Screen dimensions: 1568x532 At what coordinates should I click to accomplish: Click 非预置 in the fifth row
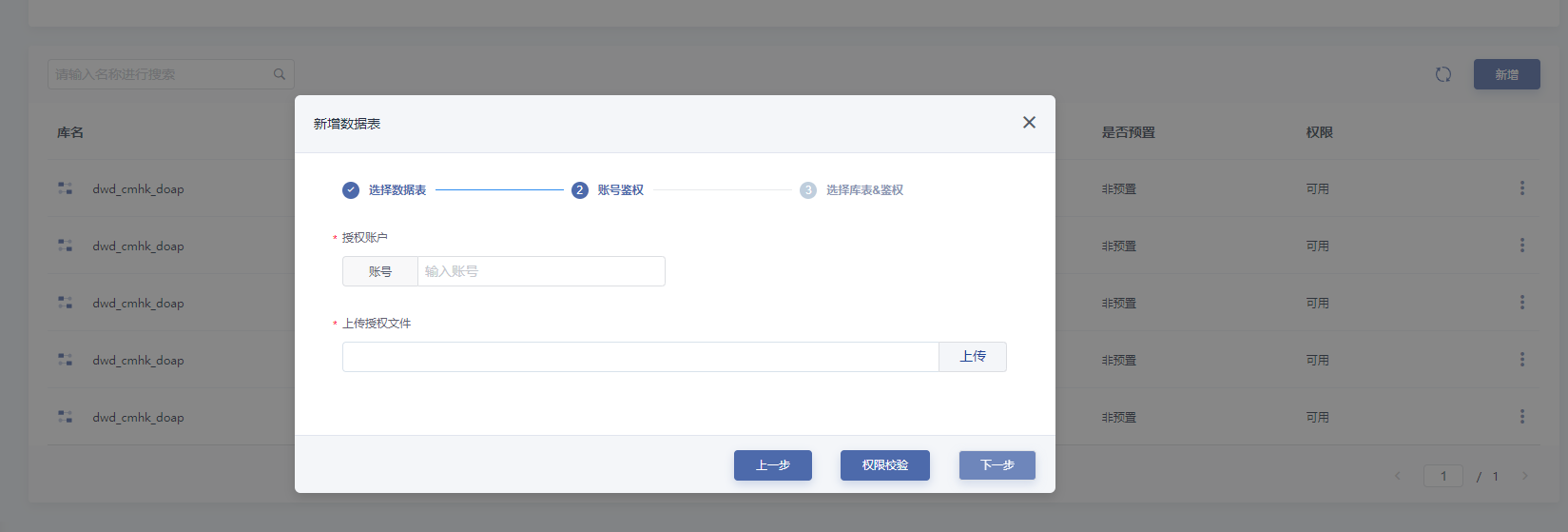click(1119, 418)
